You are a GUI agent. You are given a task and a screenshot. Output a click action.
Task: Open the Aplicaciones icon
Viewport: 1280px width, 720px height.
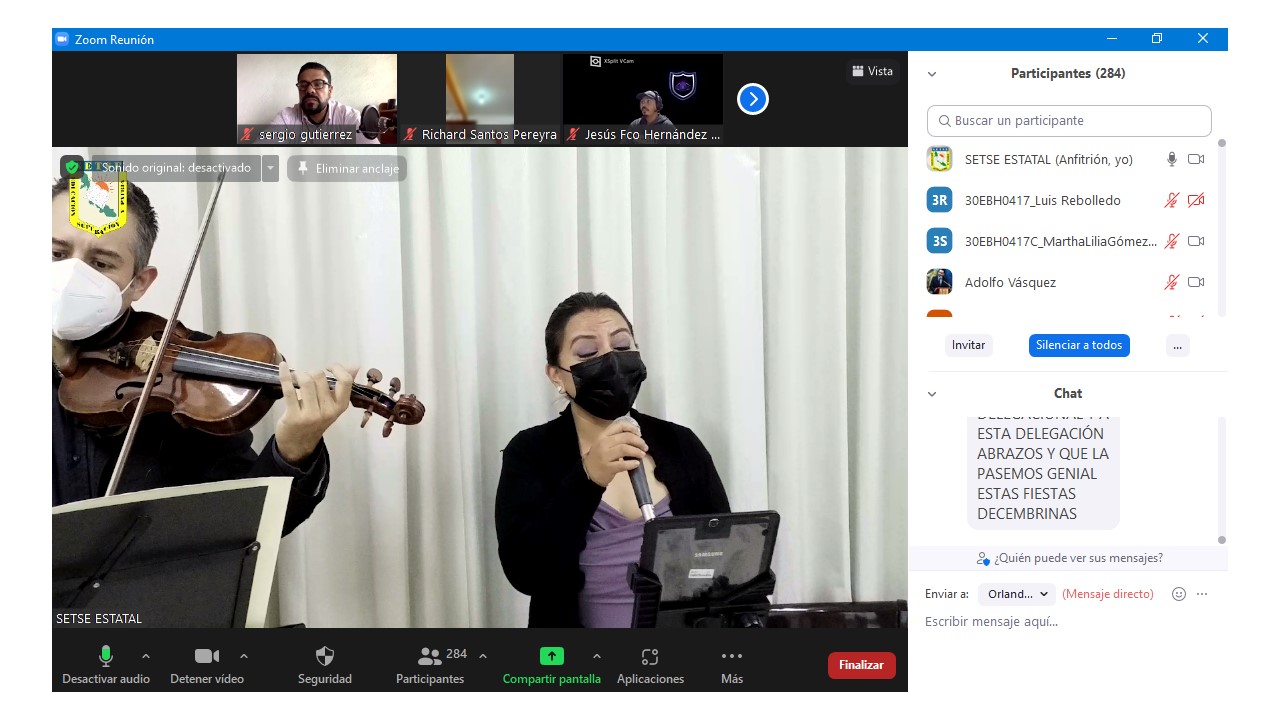[x=650, y=657]
